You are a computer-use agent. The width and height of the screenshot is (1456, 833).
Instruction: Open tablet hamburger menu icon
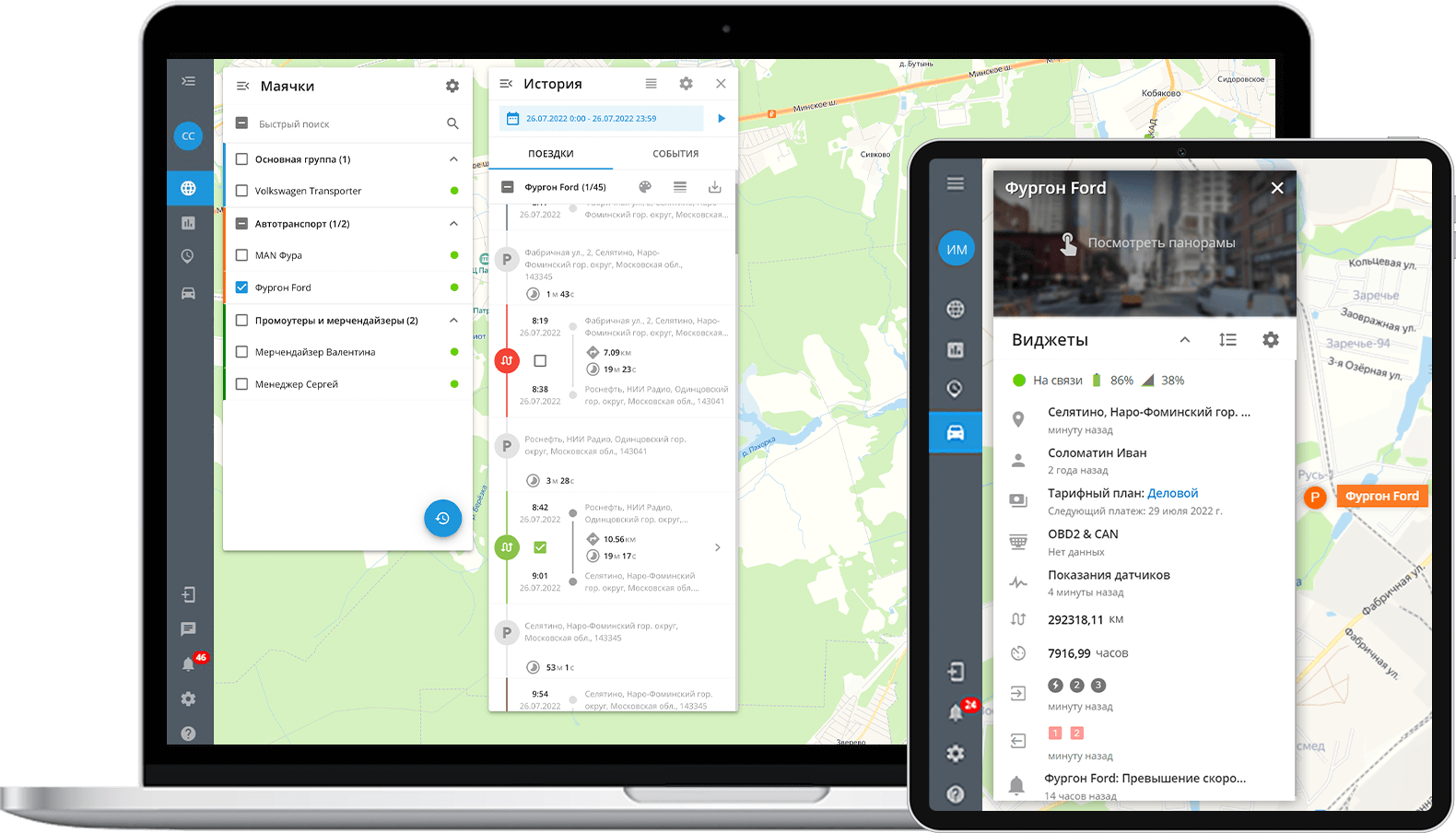(956, 183)
